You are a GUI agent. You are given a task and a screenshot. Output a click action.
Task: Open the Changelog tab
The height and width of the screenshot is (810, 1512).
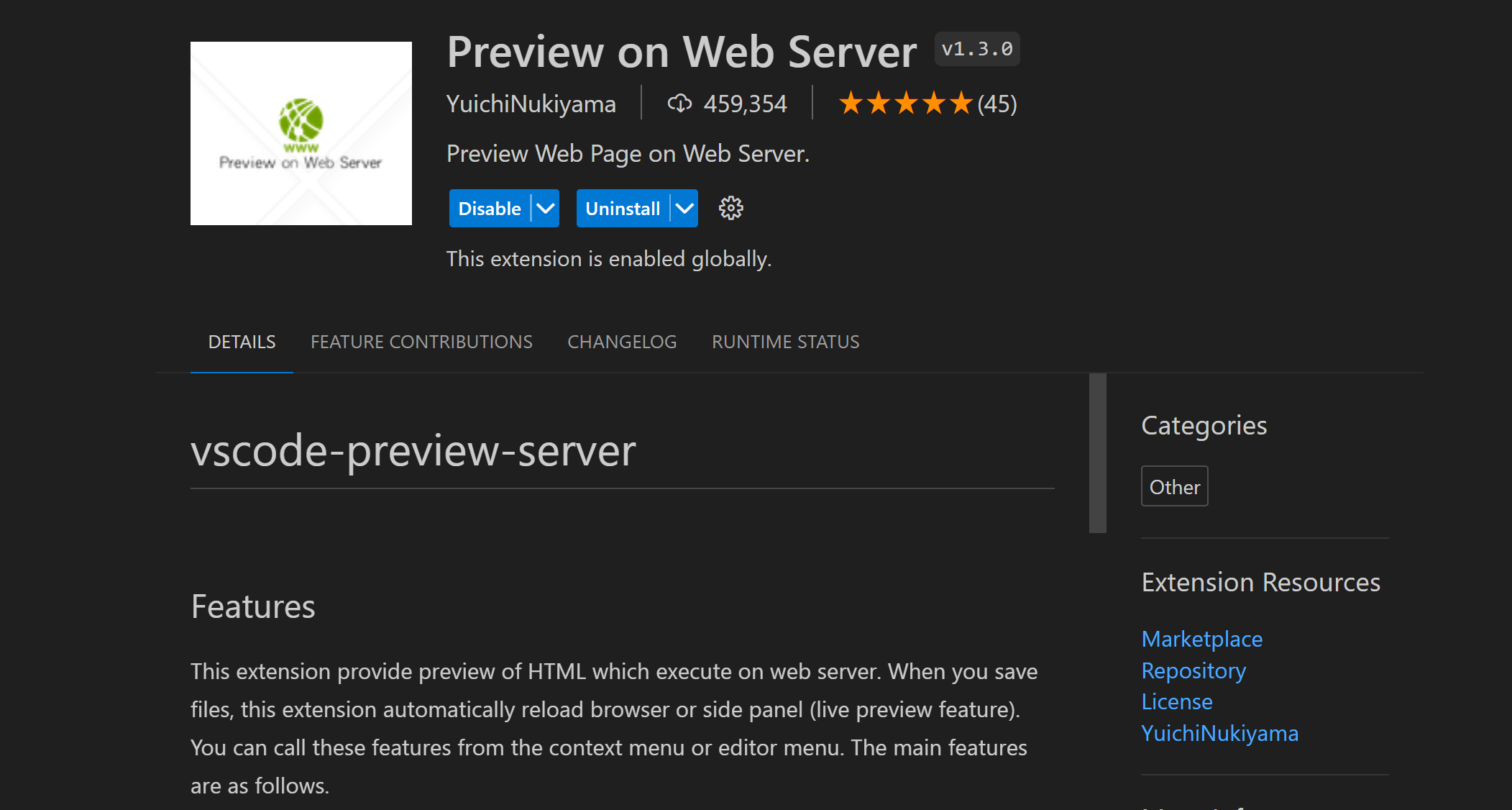coord(622,342)
